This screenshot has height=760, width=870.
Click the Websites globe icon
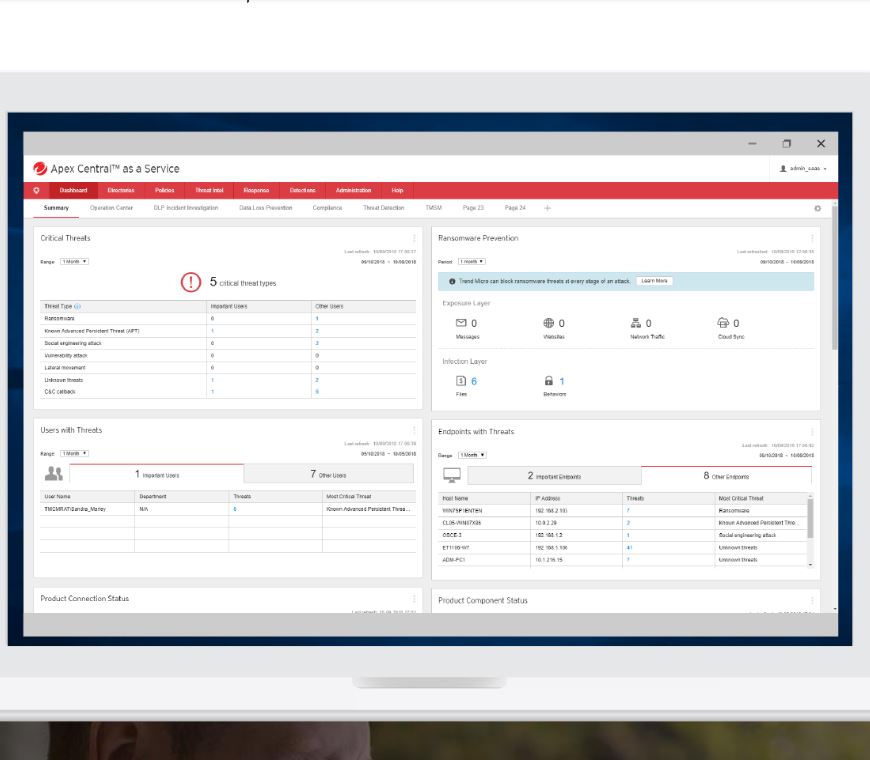coord(548,323)
